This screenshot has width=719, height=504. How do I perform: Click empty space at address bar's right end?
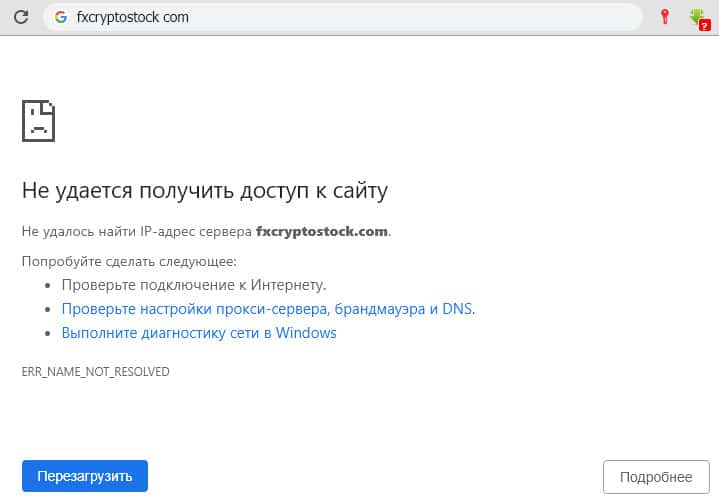pyautogui.click(x=600, y=17)
